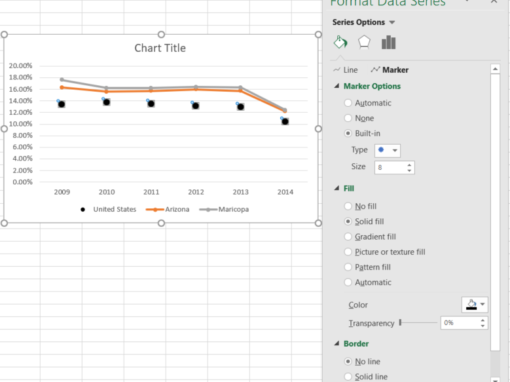Select the Pattern fill option
This screenshot has width=510, height=382.
tap(348, 267)
